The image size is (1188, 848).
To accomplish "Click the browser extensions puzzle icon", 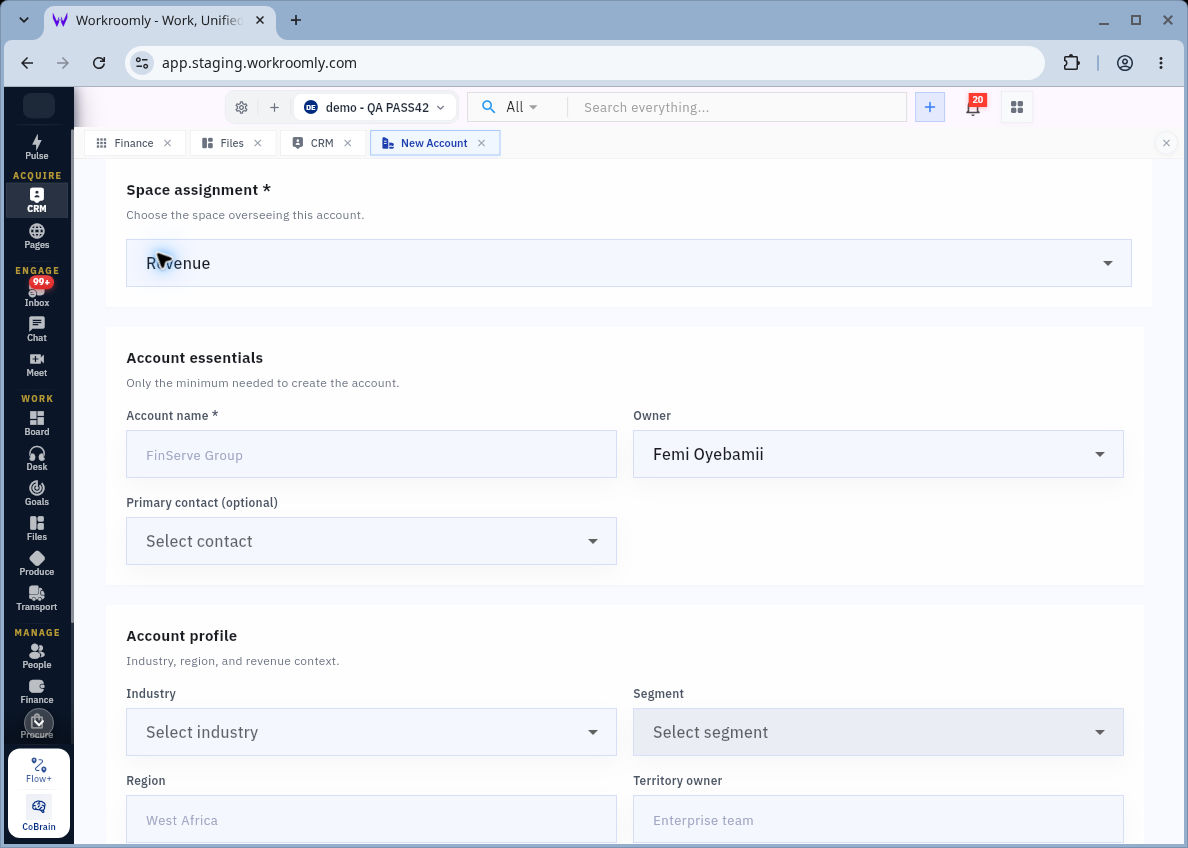I will pyautogui.click(x=1071, y=63).
